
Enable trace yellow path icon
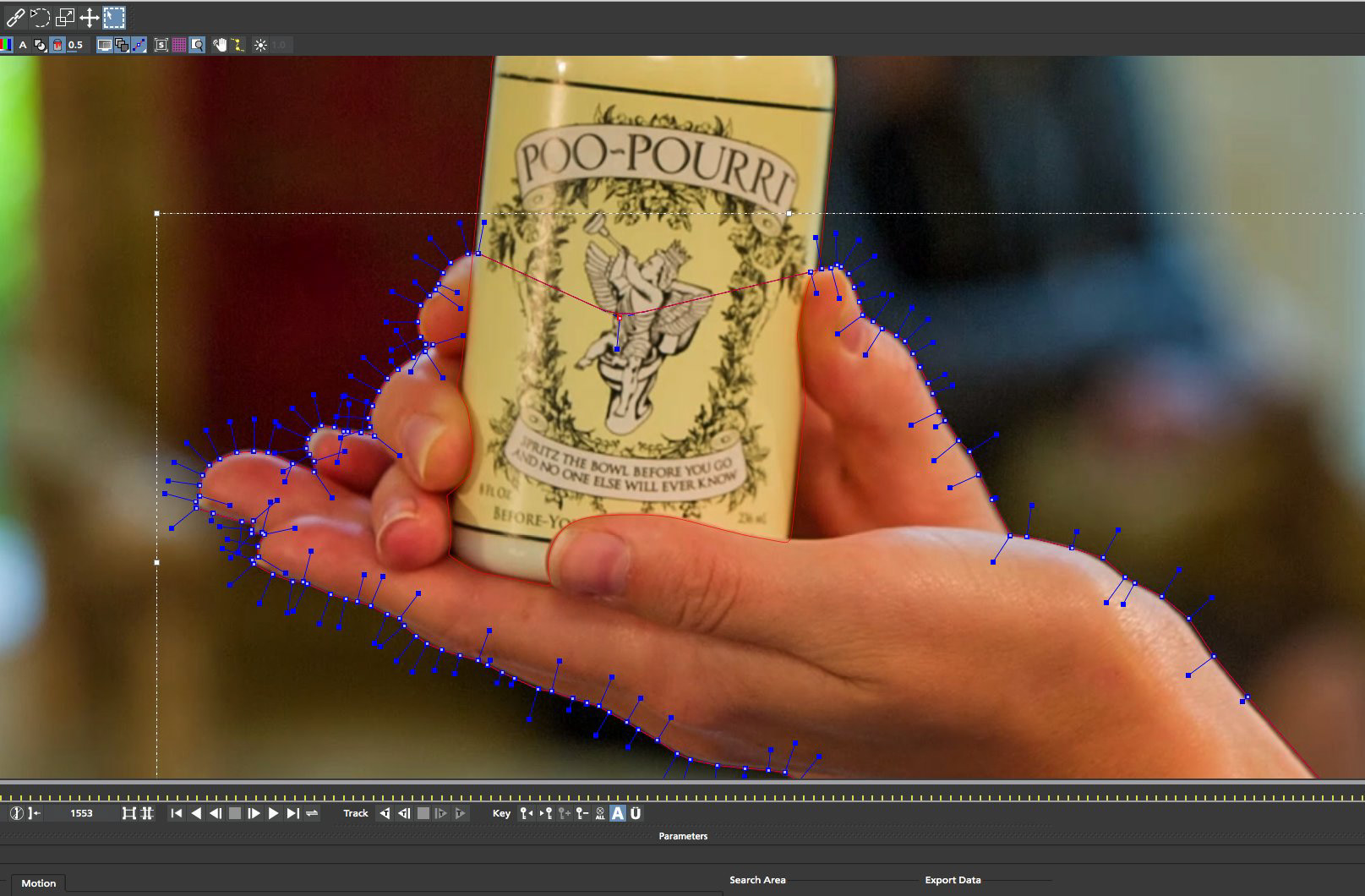[238, 45]
